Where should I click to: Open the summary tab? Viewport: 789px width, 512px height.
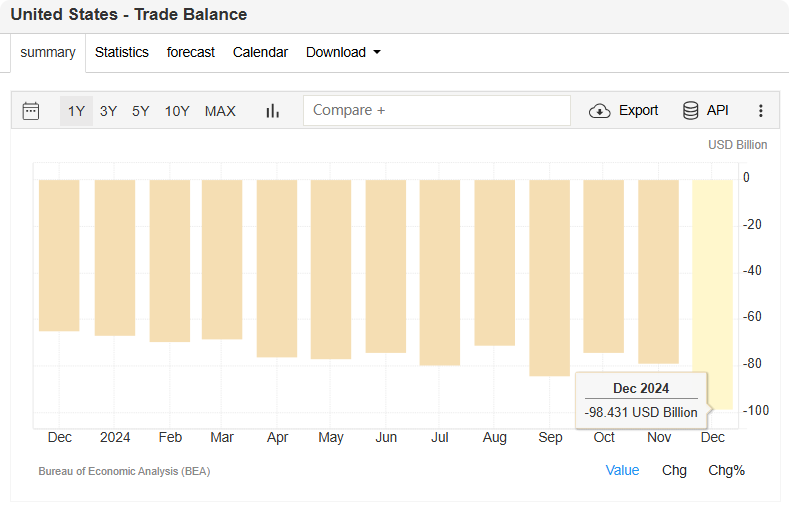click(x=48, y=52)
